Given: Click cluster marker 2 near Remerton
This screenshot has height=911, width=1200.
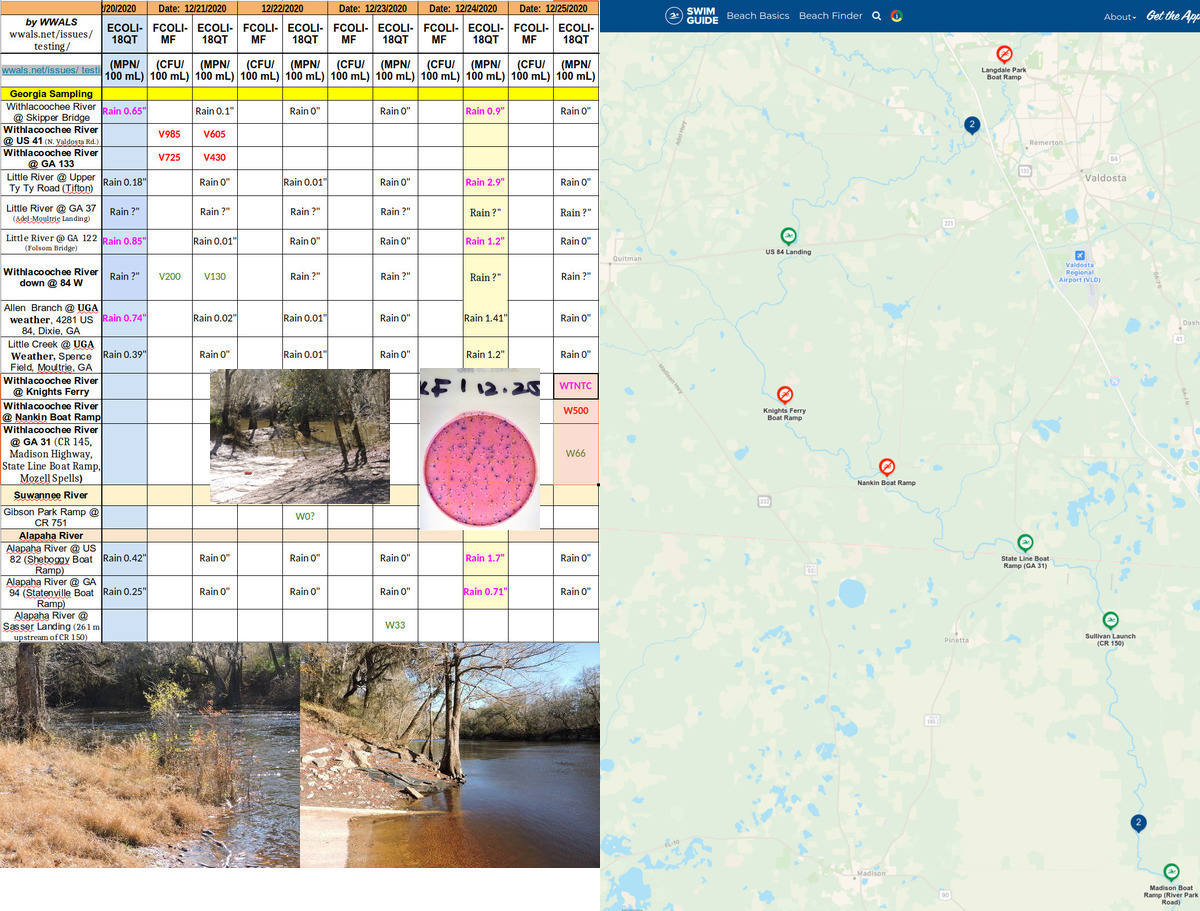Looking at the screenshot, I should point(971,125).
